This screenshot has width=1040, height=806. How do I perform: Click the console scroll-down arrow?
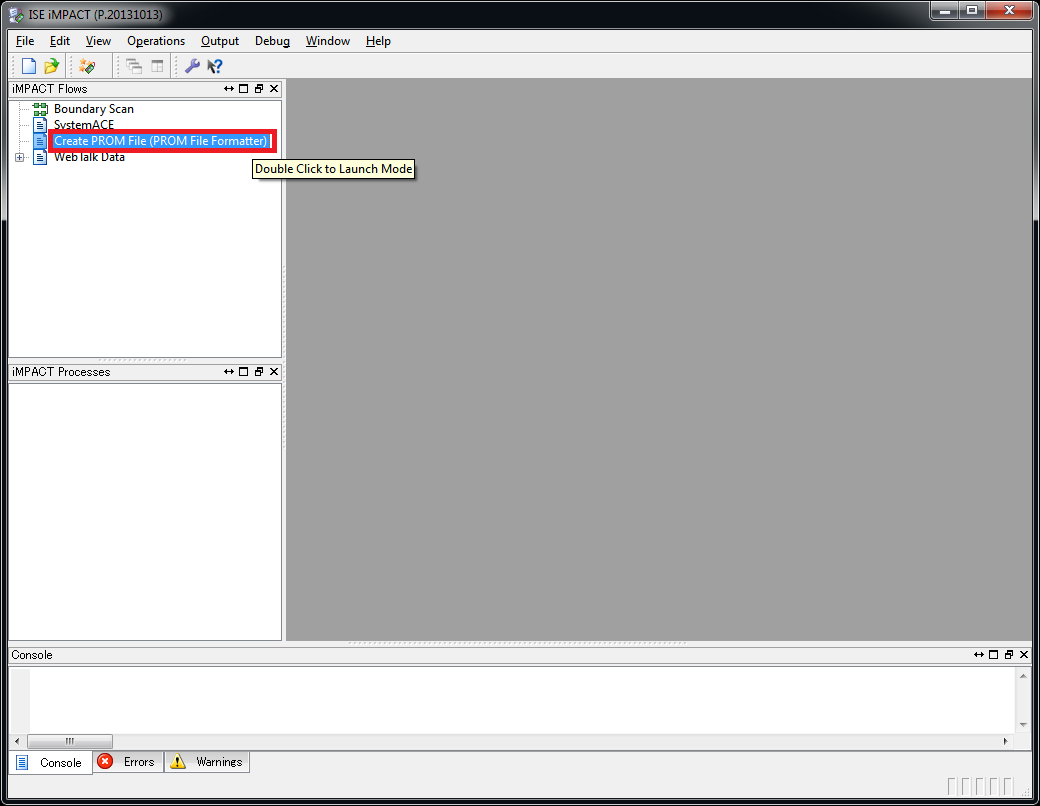1023,724
